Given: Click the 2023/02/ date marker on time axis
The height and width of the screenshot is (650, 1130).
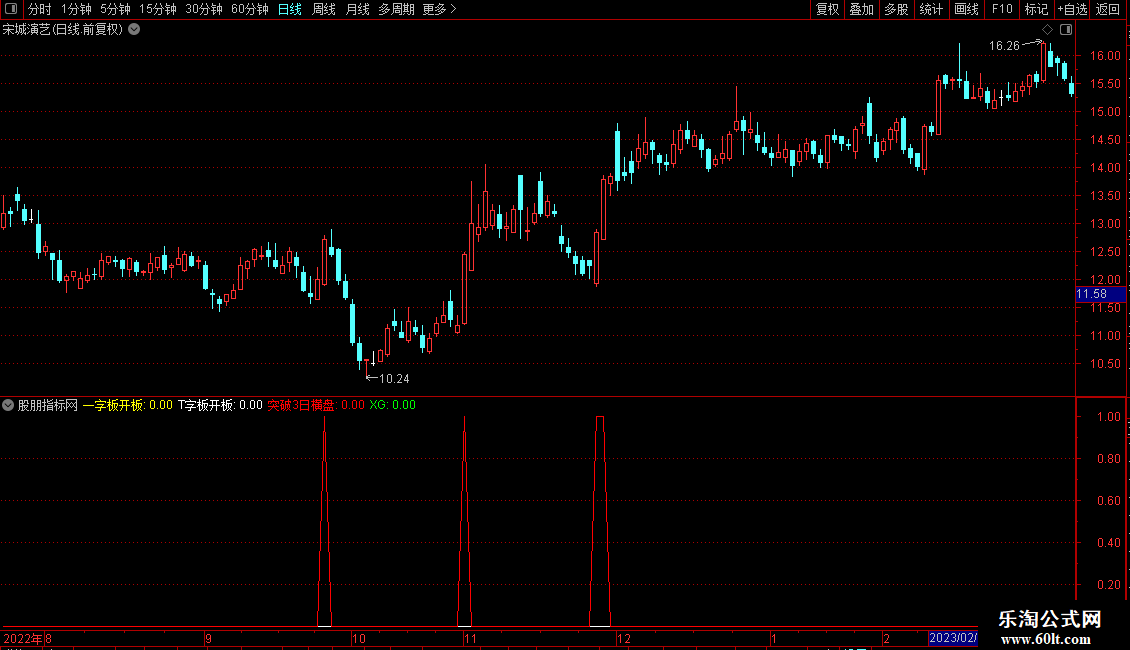Looking at the screenshot, I should (x=953, y=638).
